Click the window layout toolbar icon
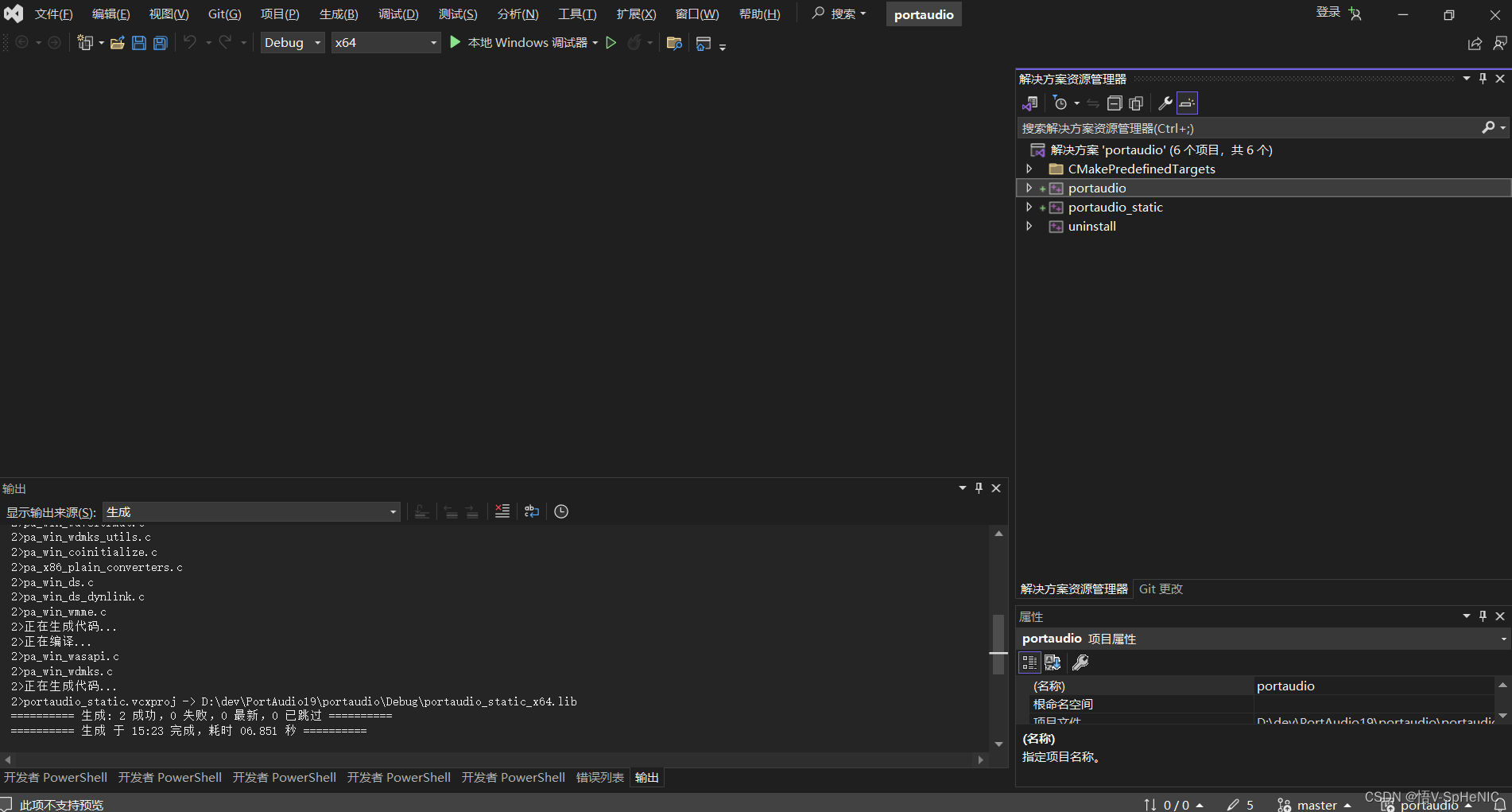The image size is (1512, 812). tap(703, 44)
